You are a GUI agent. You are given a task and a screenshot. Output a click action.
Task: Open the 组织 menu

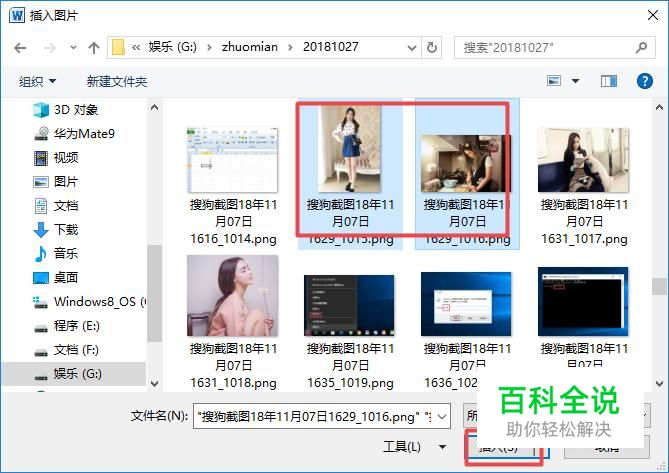point(37,81)
